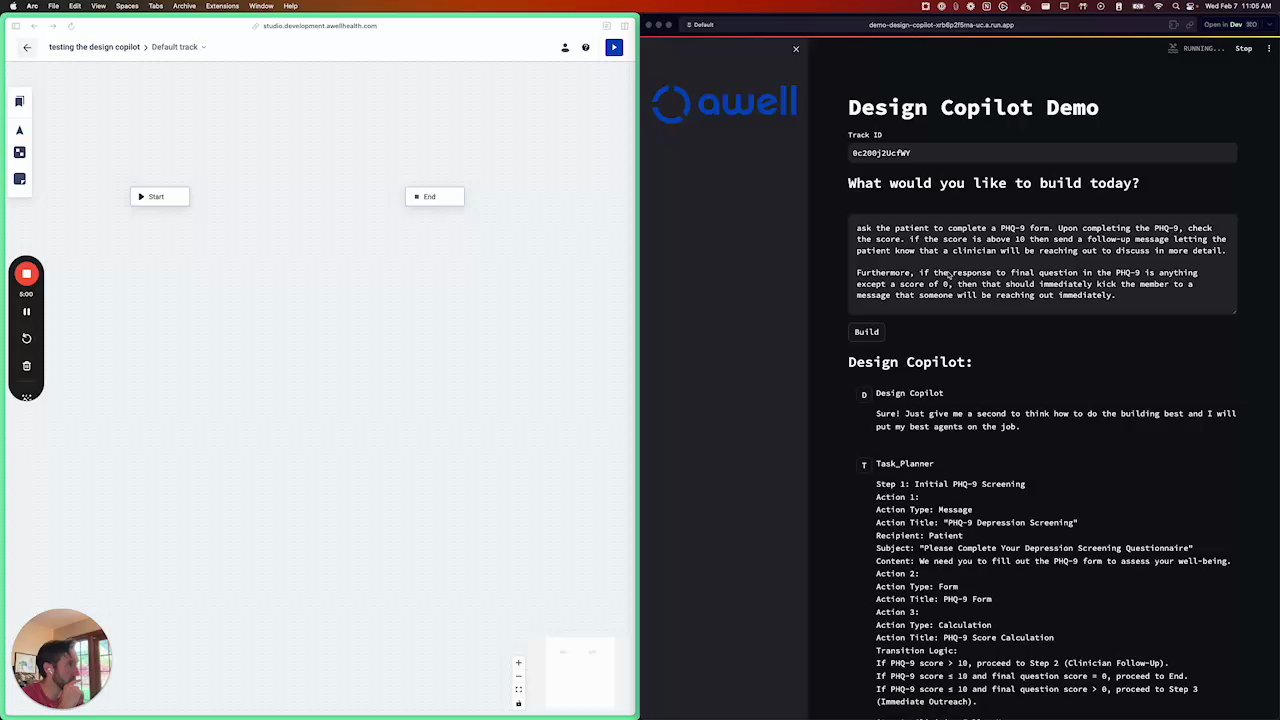Stop the screen recording with red button
Image resolution: width=1280 pixels, height=720 pixels.
pos(27,274)
